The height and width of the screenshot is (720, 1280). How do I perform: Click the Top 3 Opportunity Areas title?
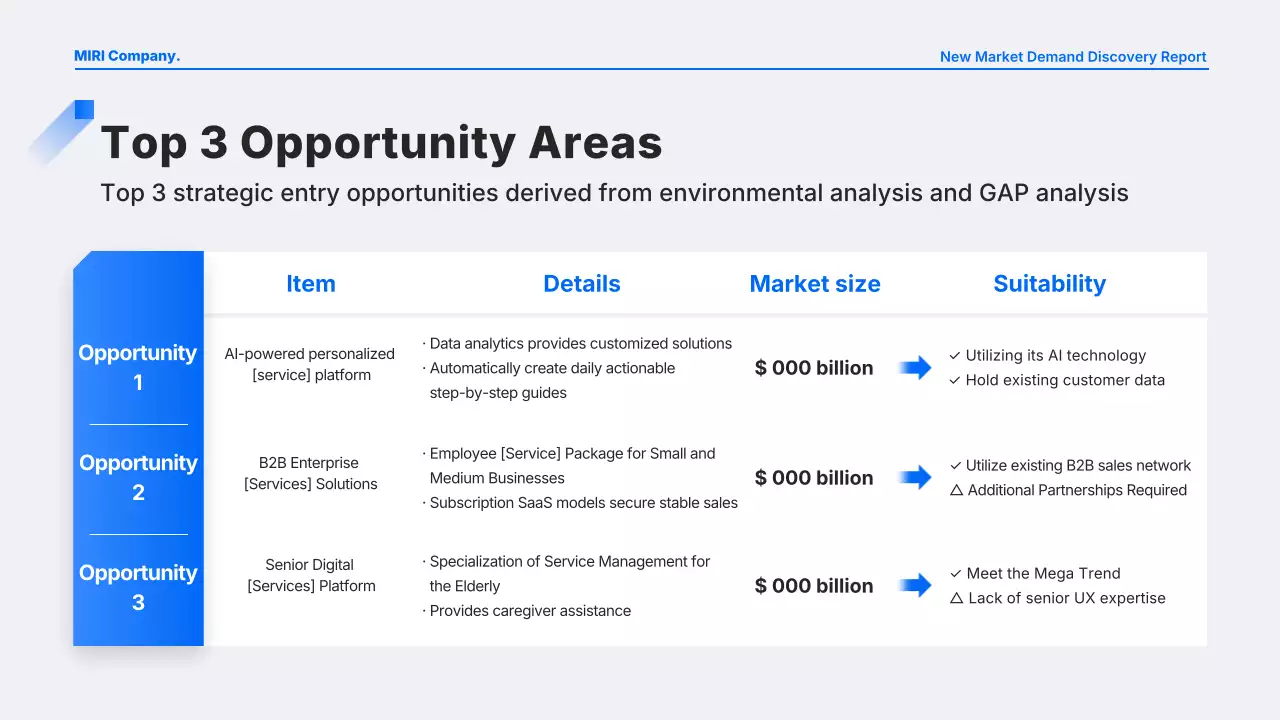[x=381, y=142]
